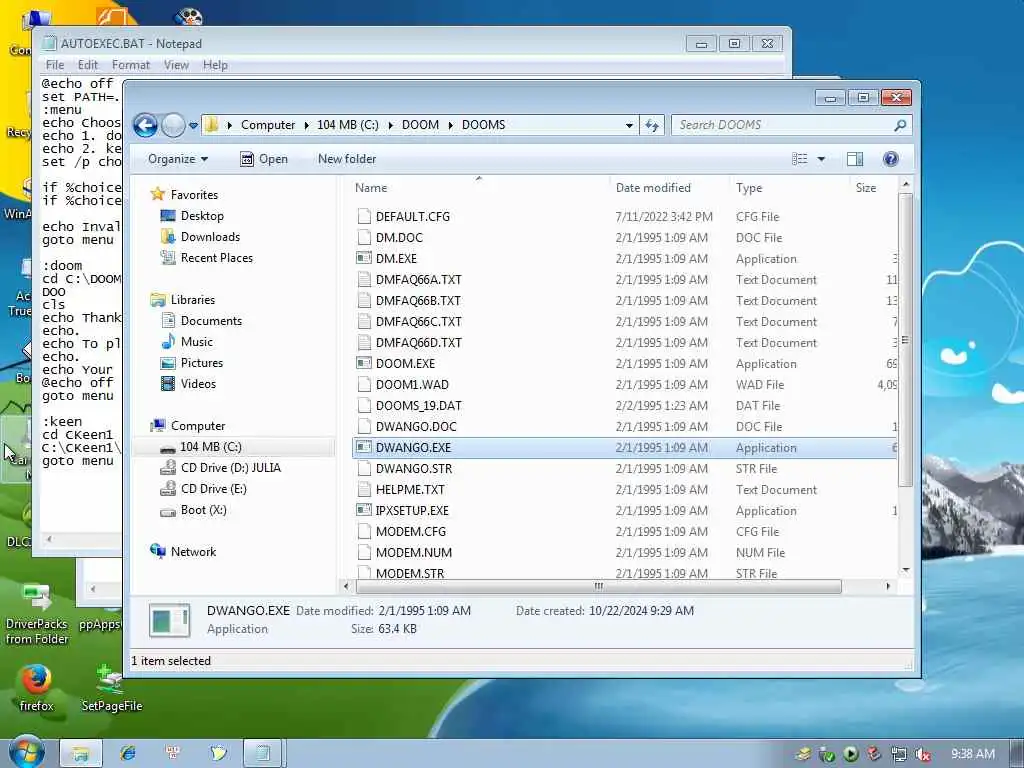Viewport: 1024px width, 768px height.
Task: Open Videos library
Action: tap(198, 383)
